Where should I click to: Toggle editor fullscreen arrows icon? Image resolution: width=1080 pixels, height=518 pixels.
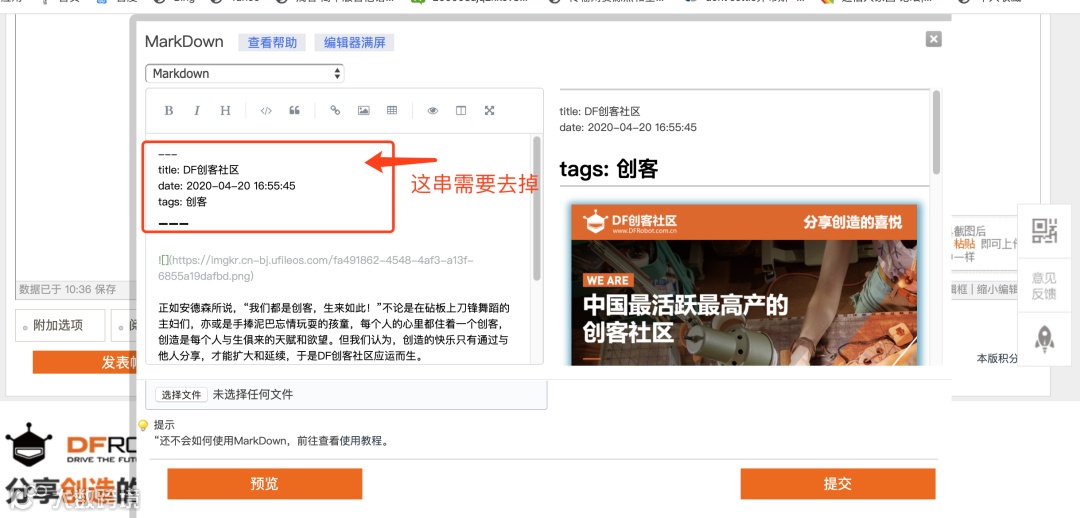pyautogui.click(x=490, y=111)
